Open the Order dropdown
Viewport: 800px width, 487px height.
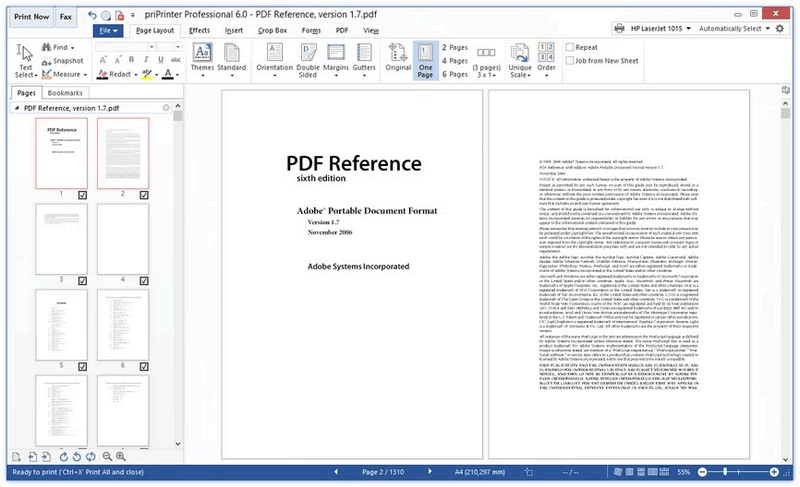[x=546, y=60]
